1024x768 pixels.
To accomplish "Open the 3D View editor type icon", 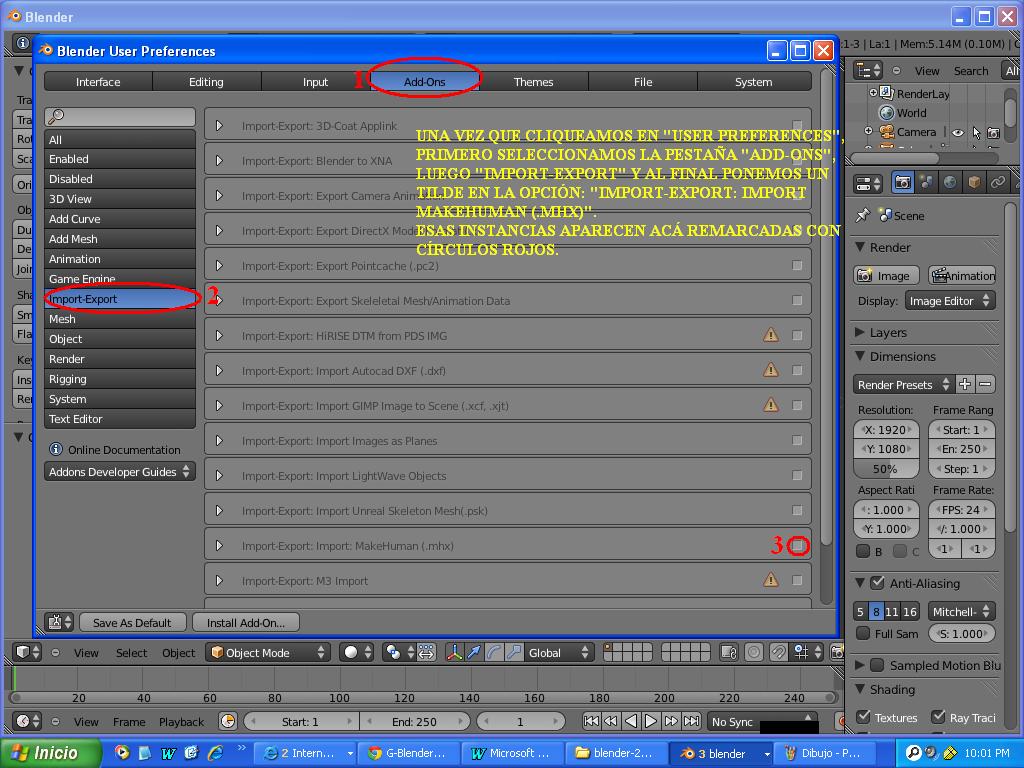I will click(x=27, y=652).
